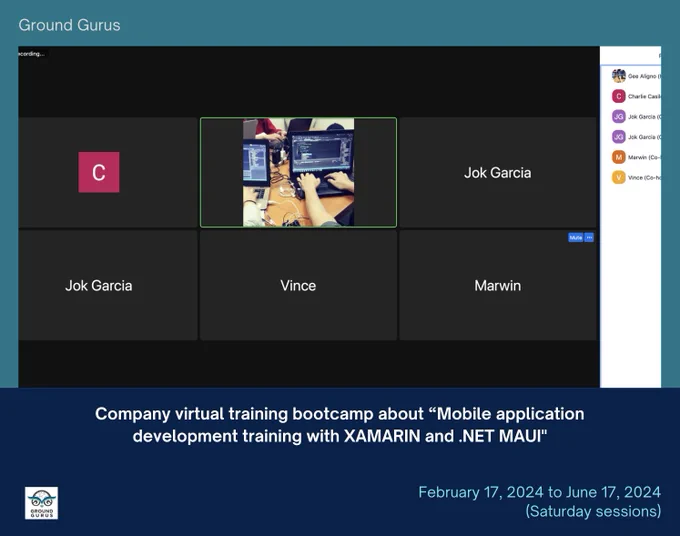Click the JG avatar directly above Marwin
680x536 pixels.
click(619, 137)
